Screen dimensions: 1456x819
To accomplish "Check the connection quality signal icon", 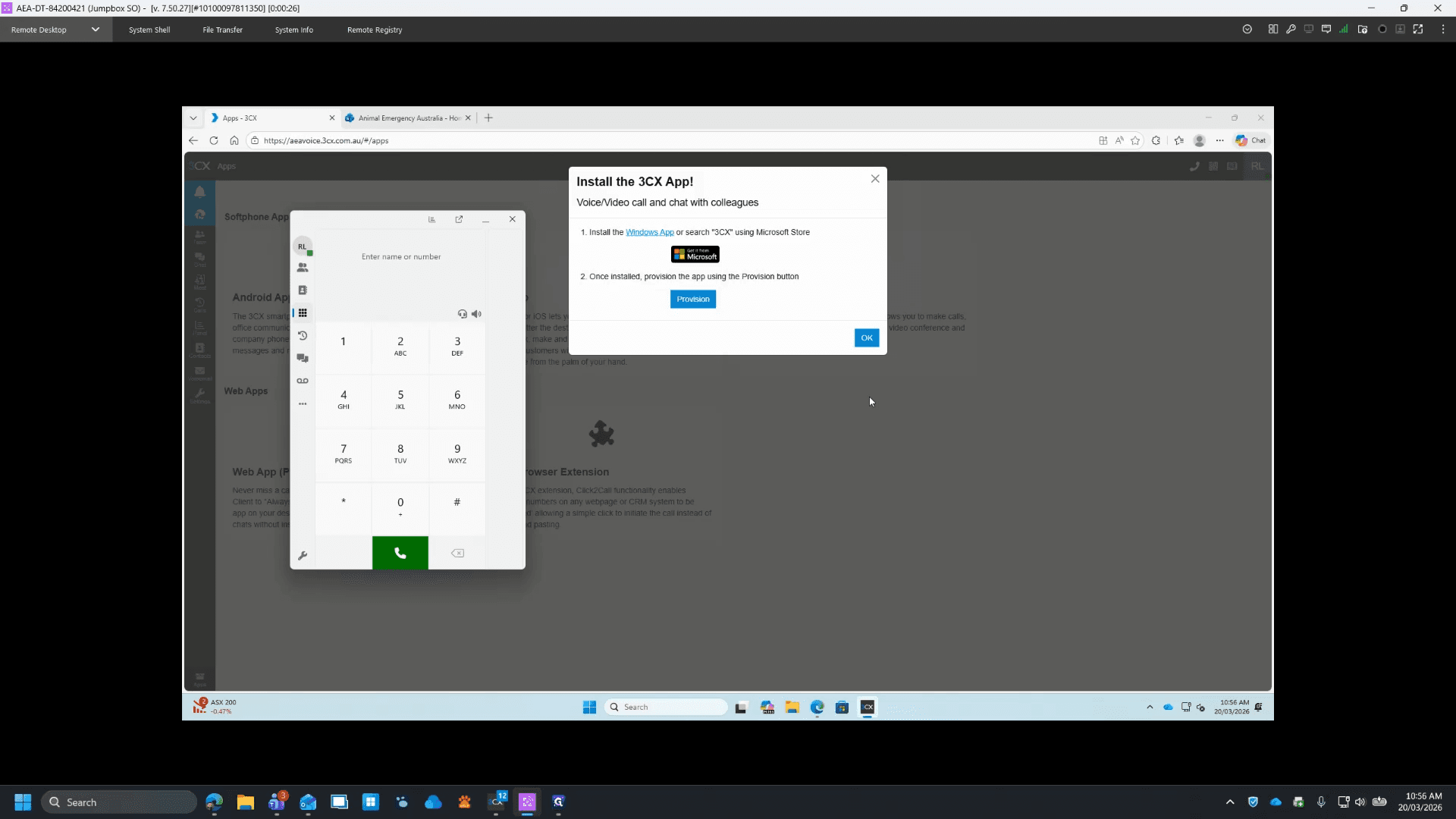I will pyautogui.click(x=1344, y=30).
